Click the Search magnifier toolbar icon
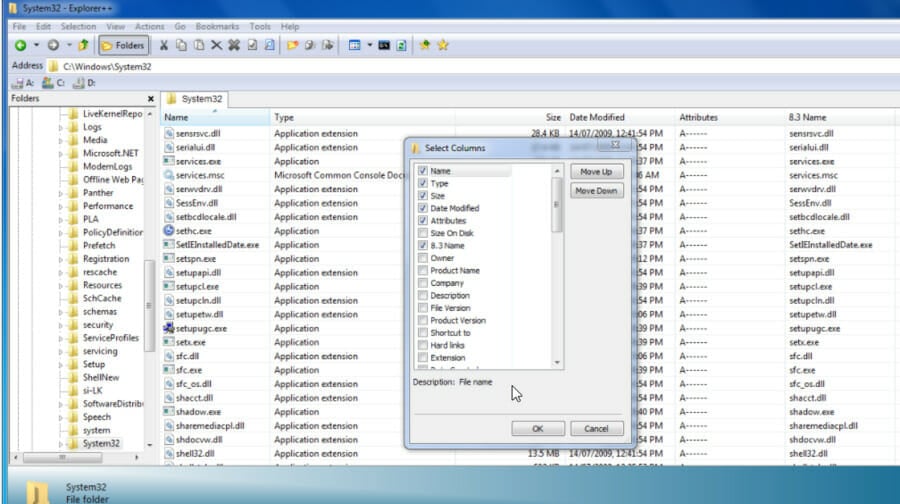 pyautogui.click(x=269, y=45)
